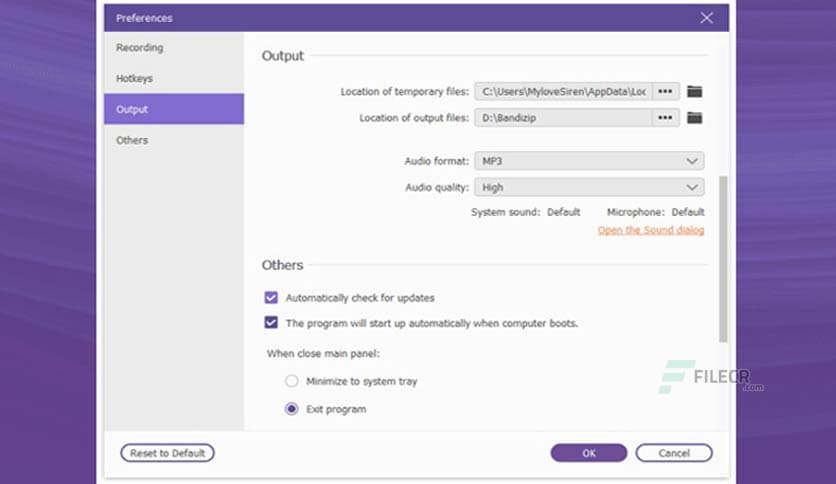The width and height of the screenshot is (836, 484).
Task: Browse for temporary files location (ellipsis)
Action: pyautogui.click(x=665, y=92)
